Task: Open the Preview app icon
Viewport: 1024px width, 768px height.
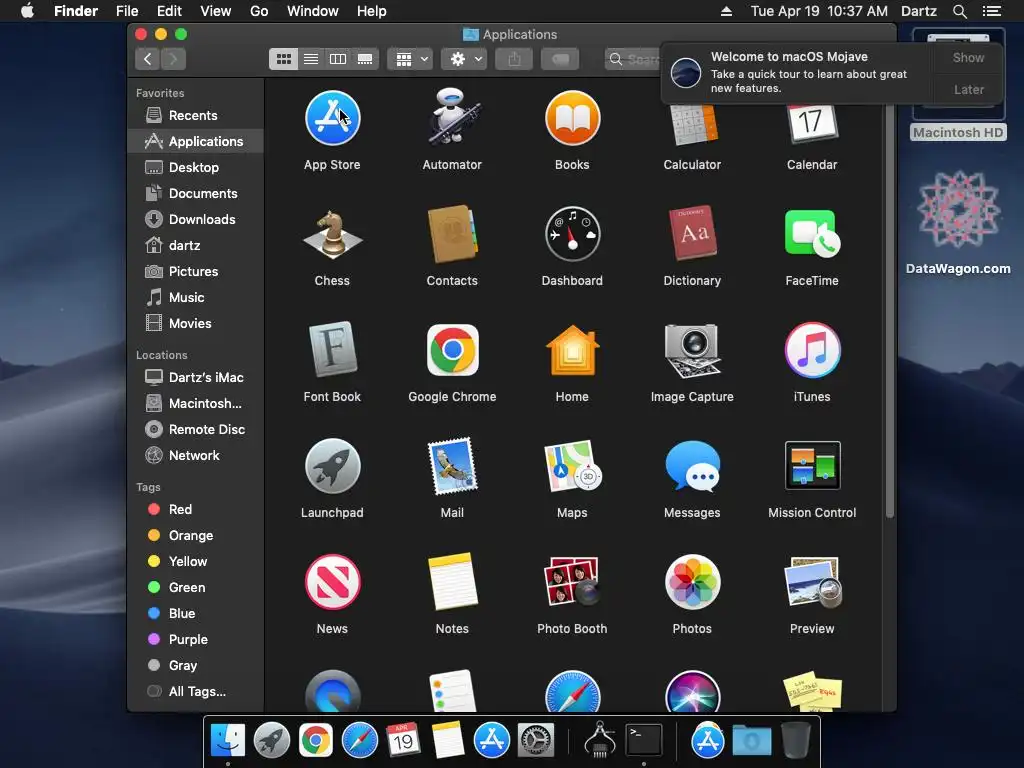Action: (x=812, y=582)
